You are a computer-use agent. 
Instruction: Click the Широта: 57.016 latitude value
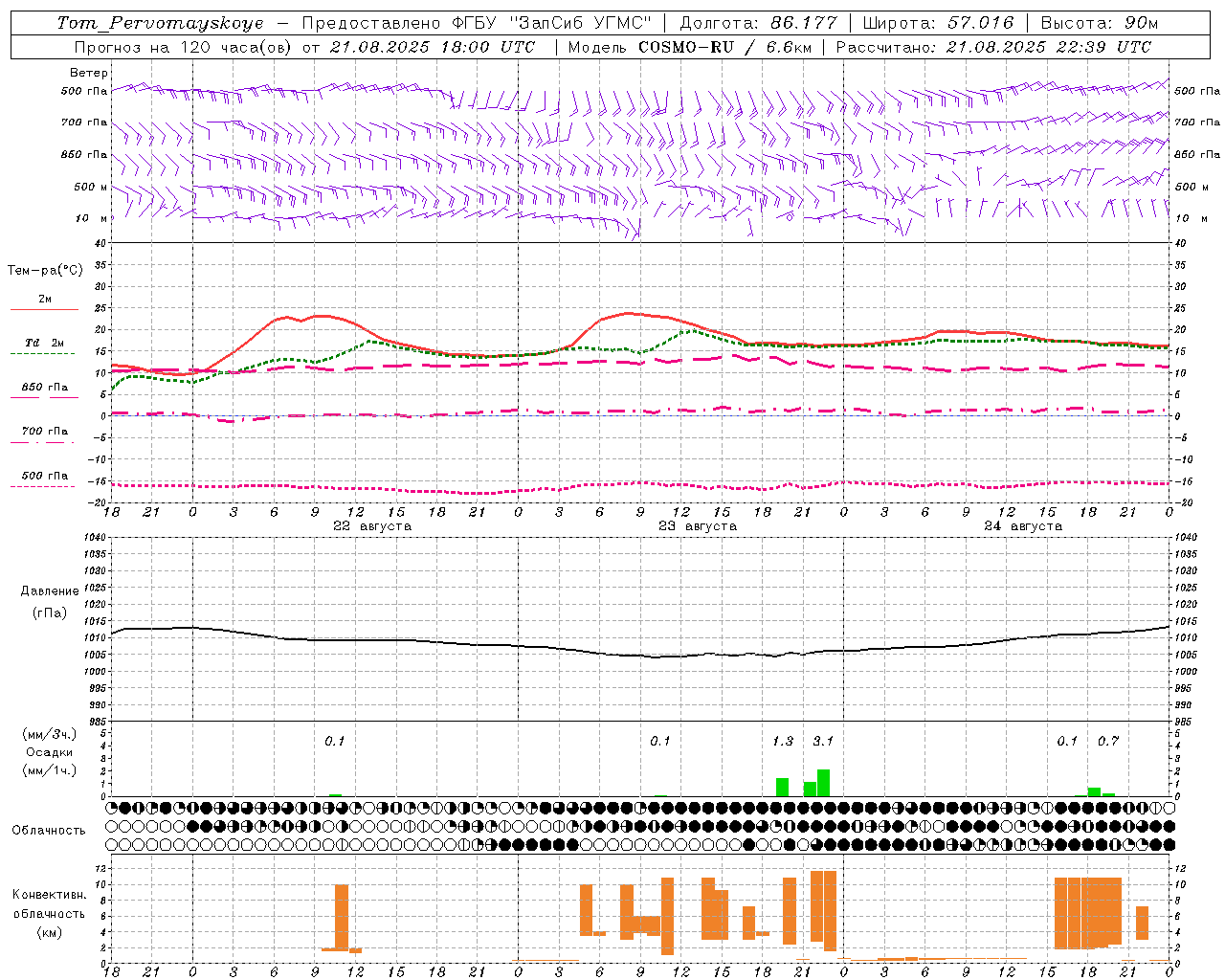938,23
